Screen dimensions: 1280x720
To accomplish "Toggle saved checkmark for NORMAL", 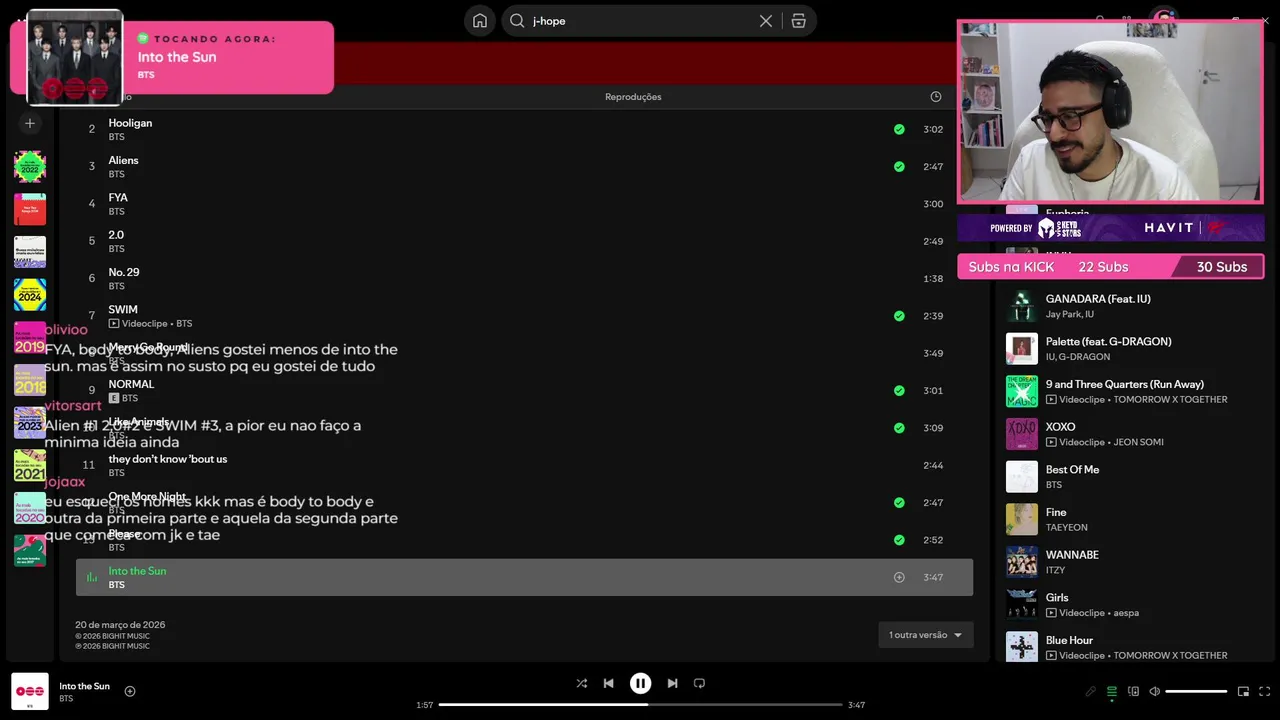I will 899,390.
